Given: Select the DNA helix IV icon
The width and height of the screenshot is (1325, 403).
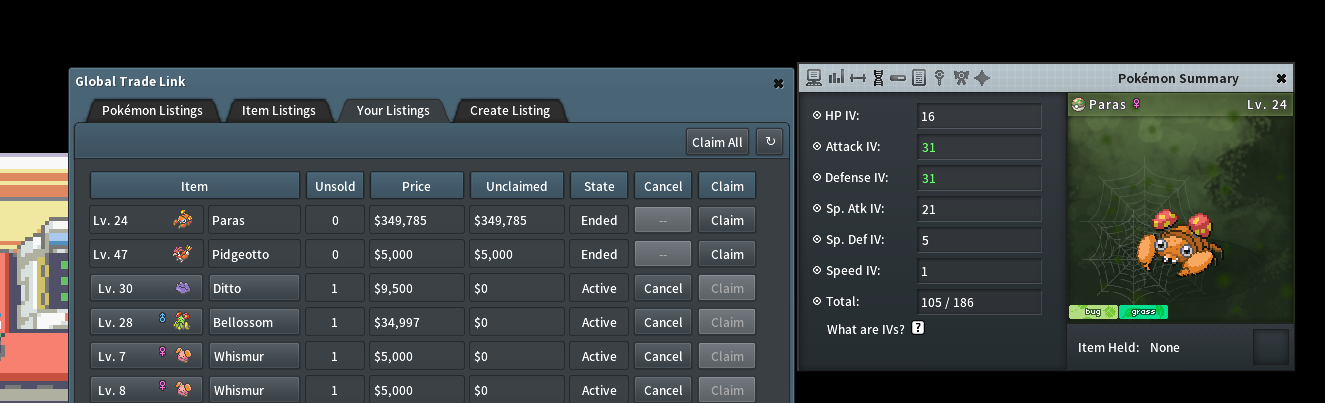Looking at the screenshot, I should coord(877,77).
